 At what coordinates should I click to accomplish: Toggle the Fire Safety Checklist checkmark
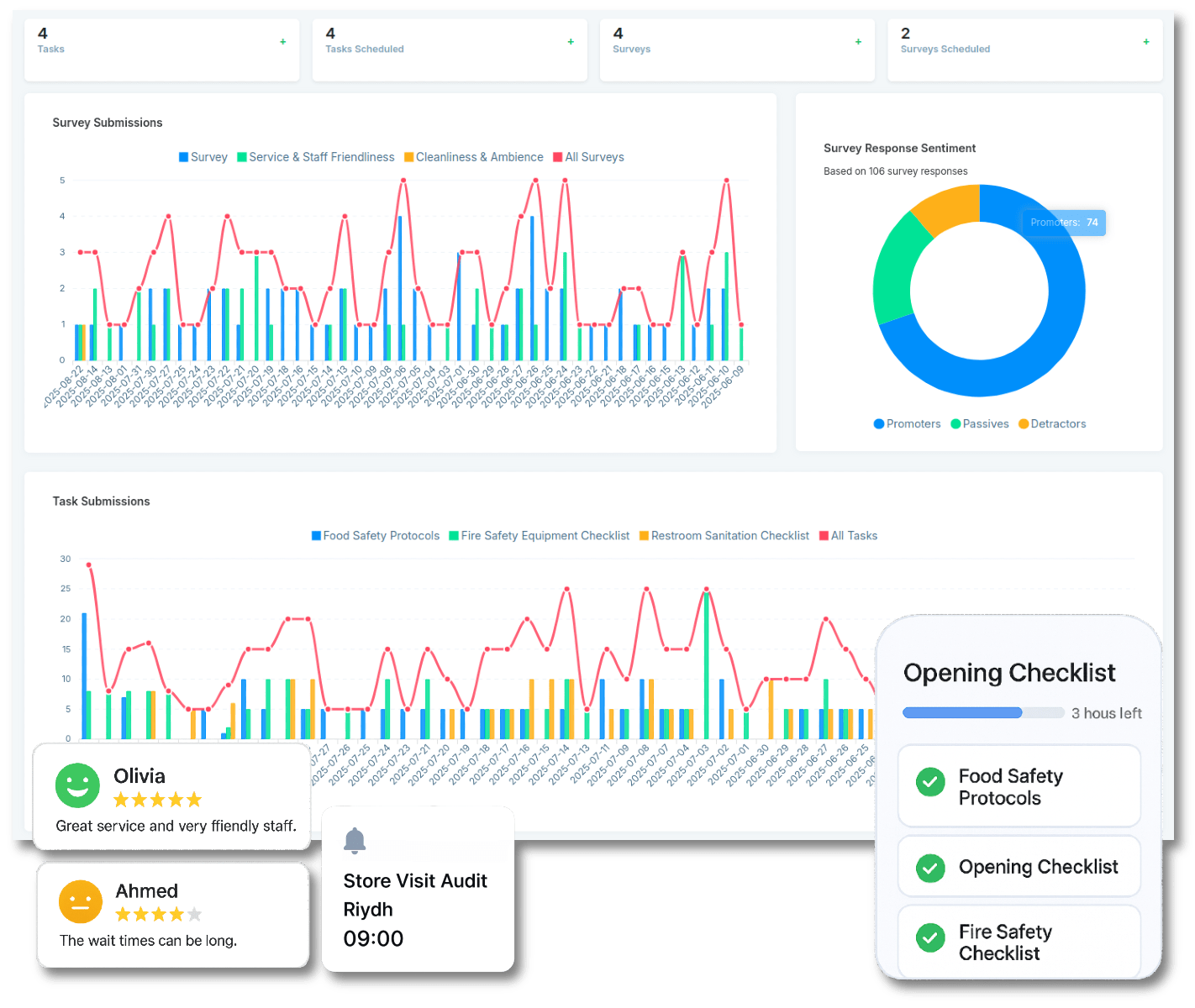click(x=930, y=937)
